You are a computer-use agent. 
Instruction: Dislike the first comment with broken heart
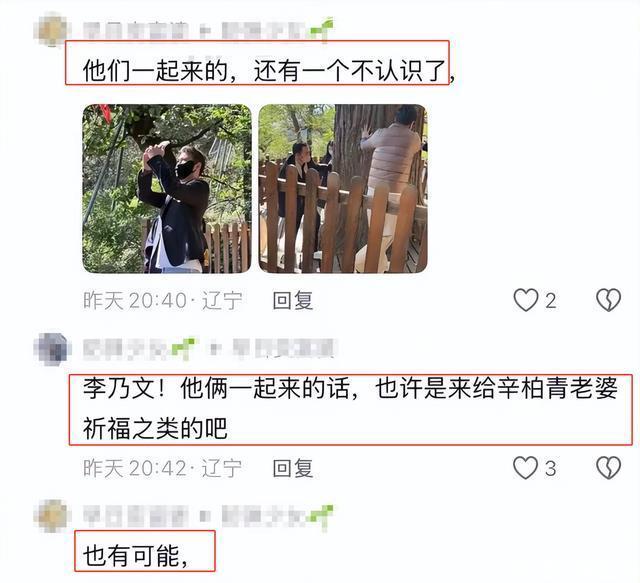coord(608,300)
